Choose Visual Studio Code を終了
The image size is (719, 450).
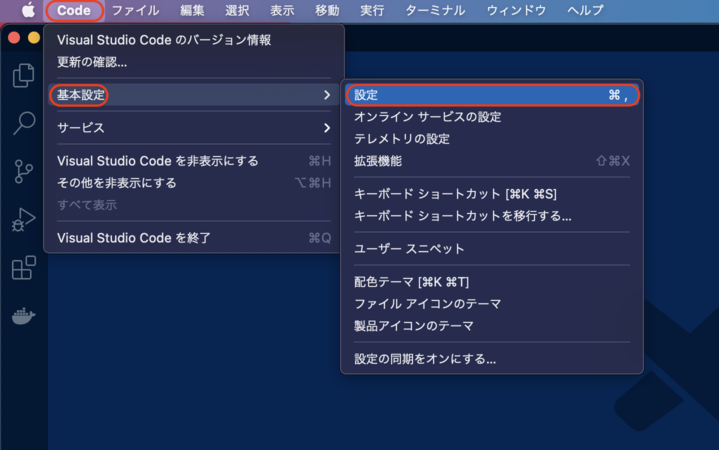click(x=194, y=238)
